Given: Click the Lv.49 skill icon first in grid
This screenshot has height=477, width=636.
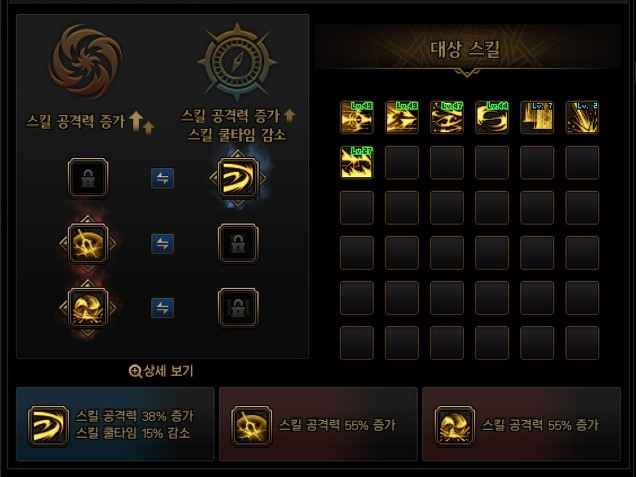Looking at the screenshot, I should [x=357, y=117].
